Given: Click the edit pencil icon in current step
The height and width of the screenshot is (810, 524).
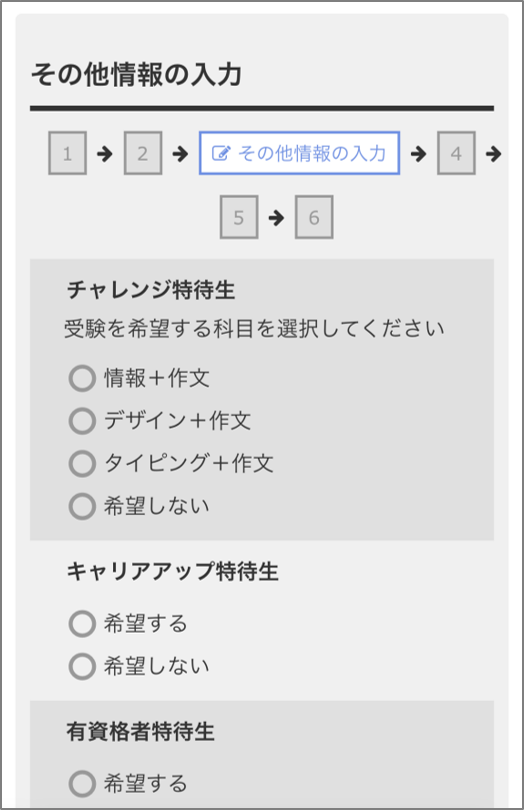Looking at the screenshot, I should point(221,153).
